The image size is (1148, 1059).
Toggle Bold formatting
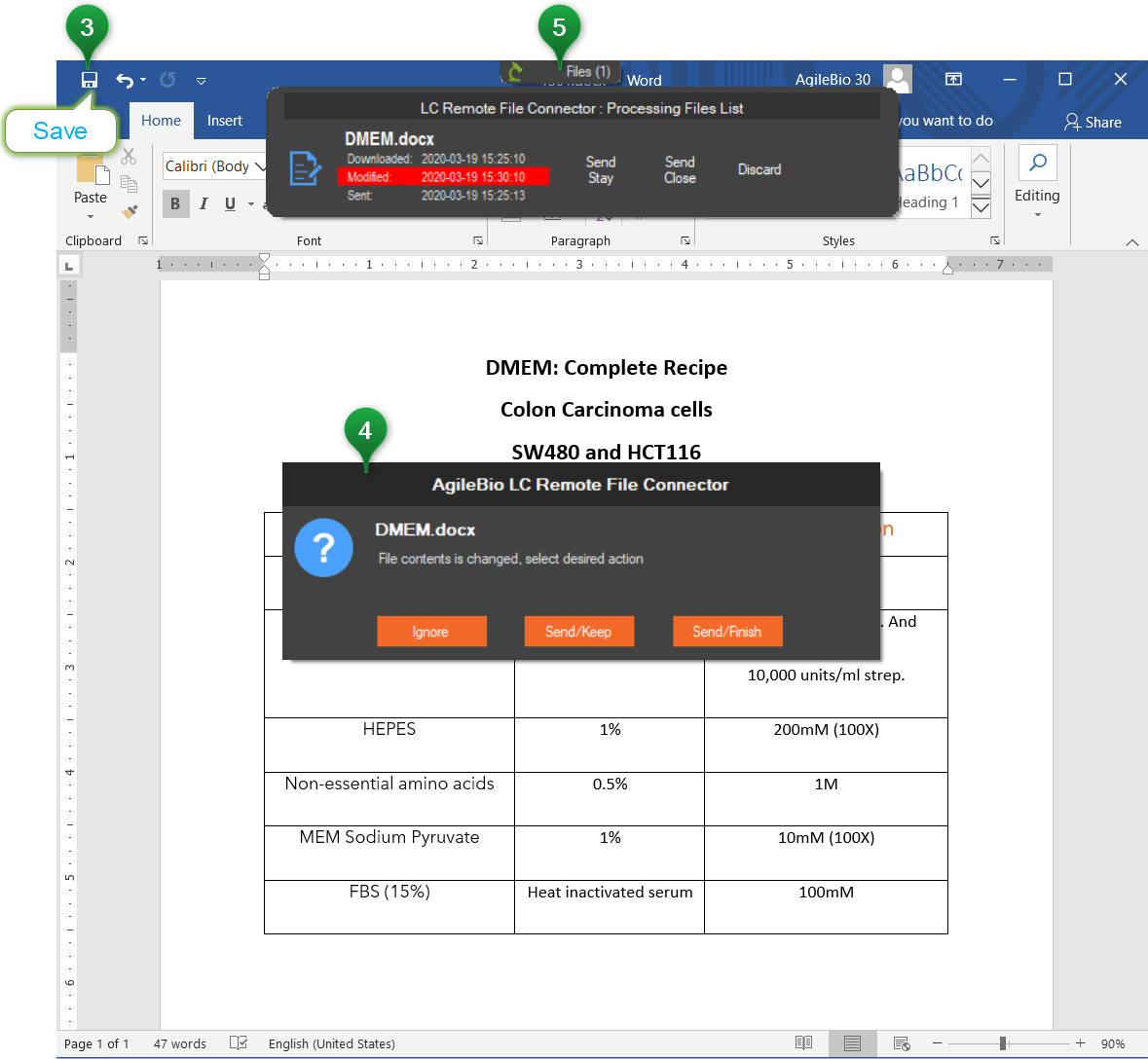point(175,203)
